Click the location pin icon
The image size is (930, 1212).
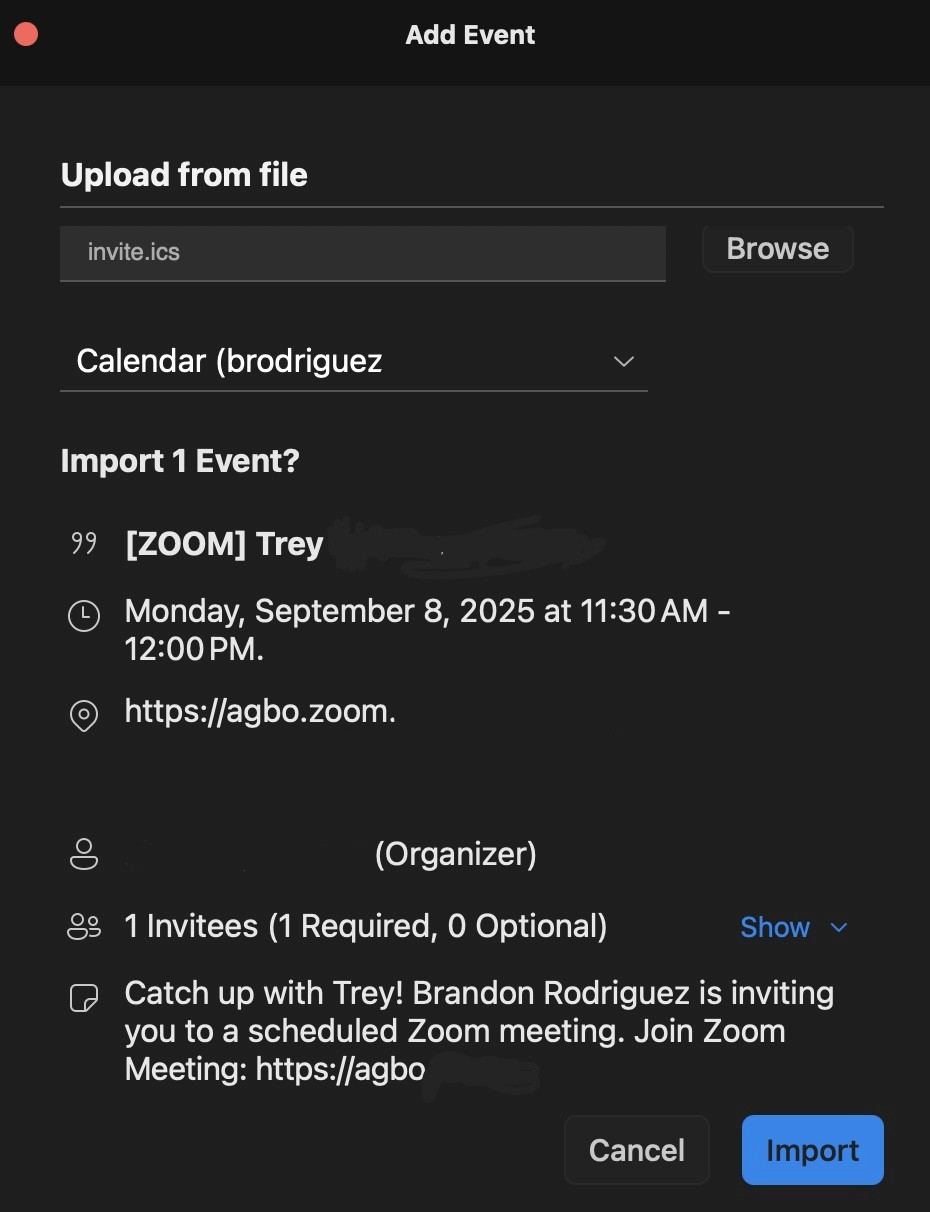[84, 716]
